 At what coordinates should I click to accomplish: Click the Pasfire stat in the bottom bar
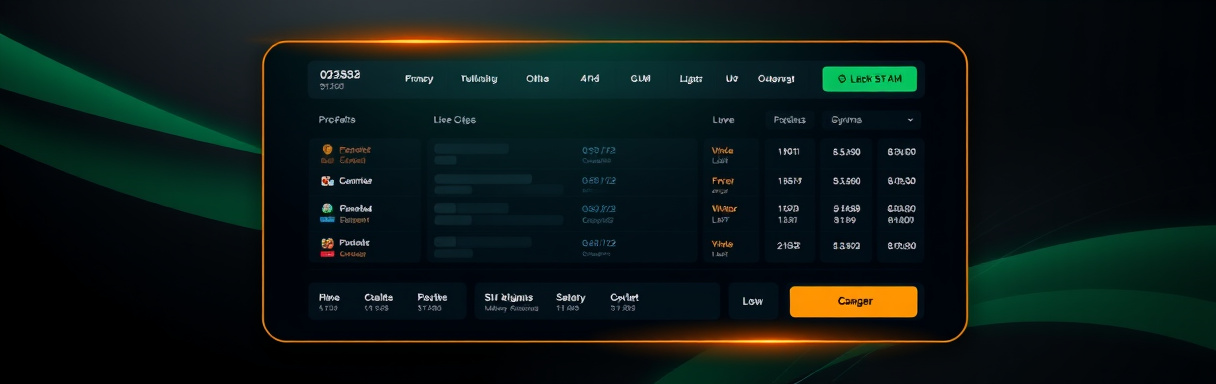(x=432, y=297)
